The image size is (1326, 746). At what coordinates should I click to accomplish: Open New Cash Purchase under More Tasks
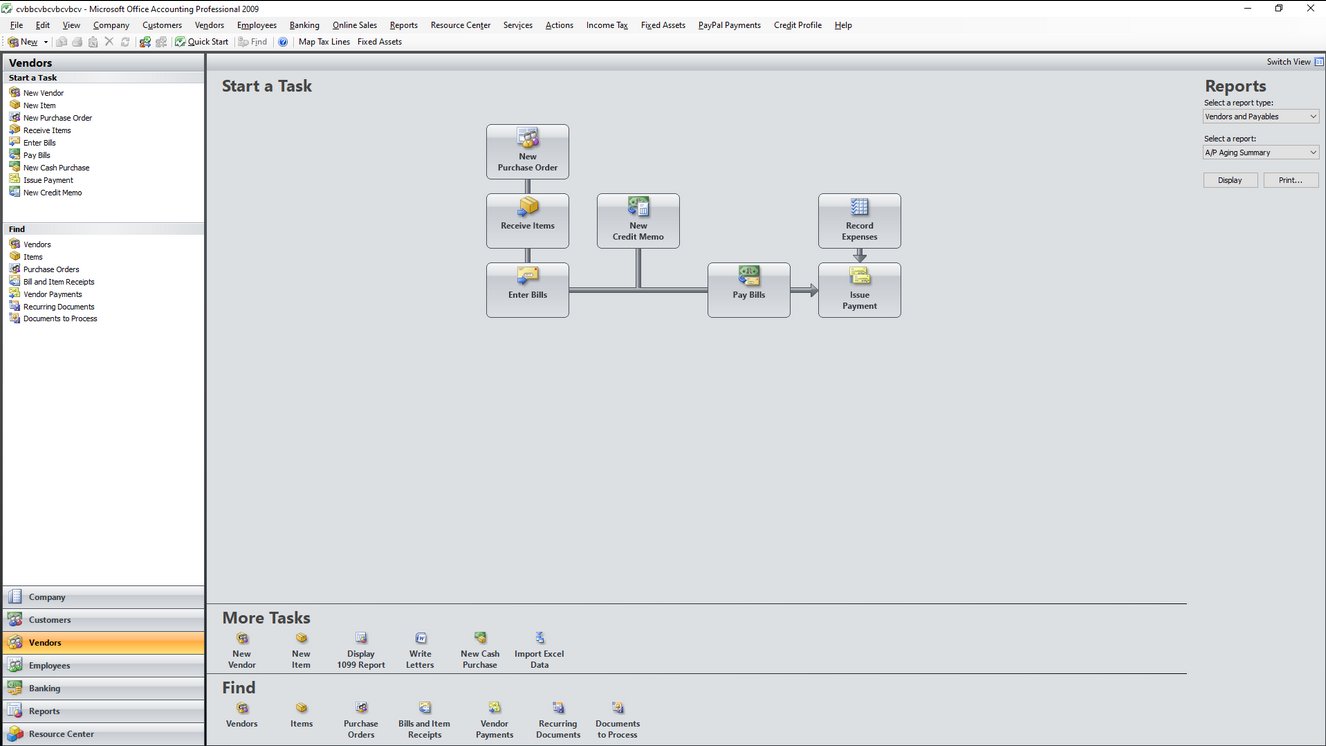click(x=480, y=650)
